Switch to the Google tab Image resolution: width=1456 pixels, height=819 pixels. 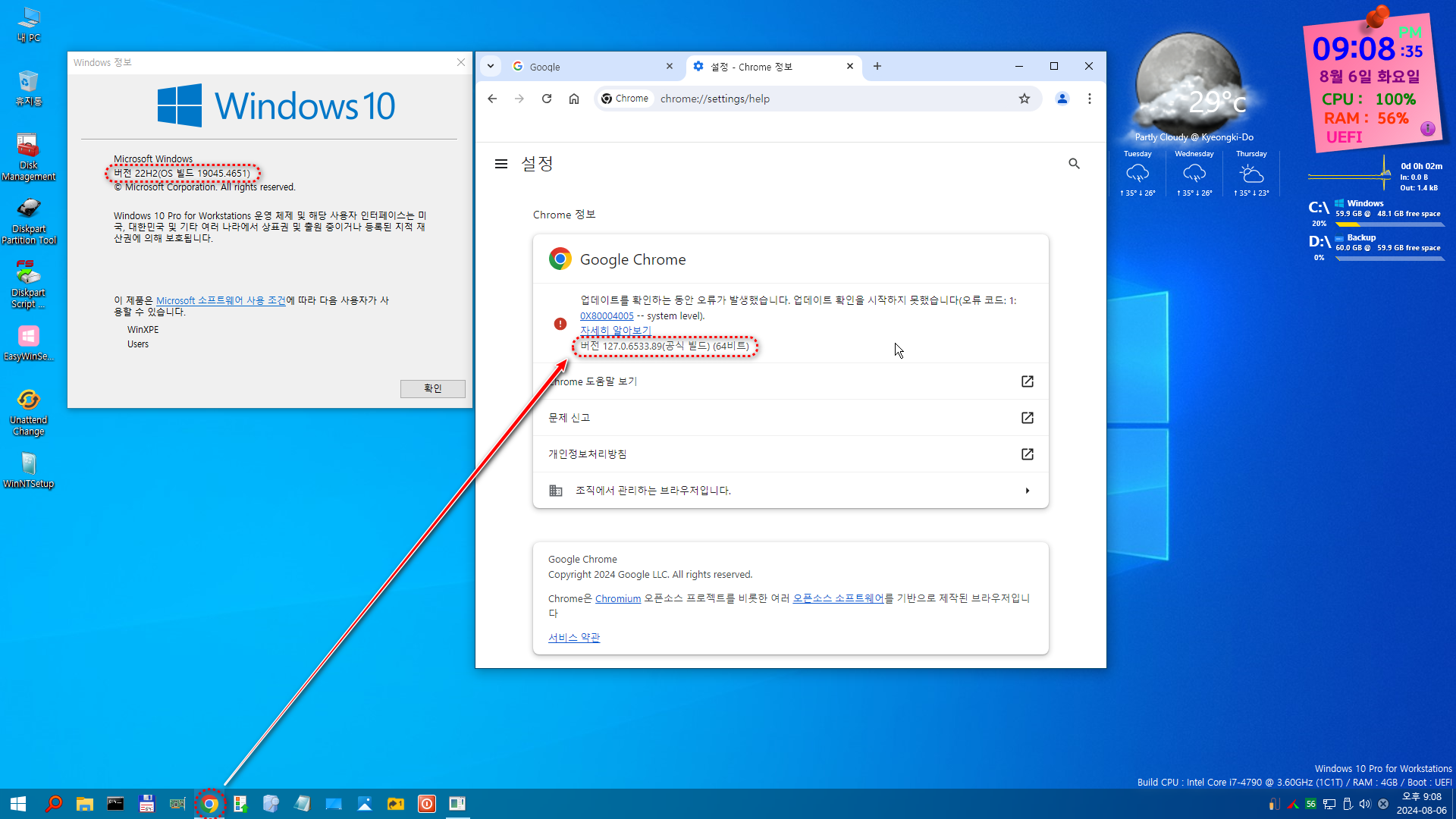pos(591,67)
